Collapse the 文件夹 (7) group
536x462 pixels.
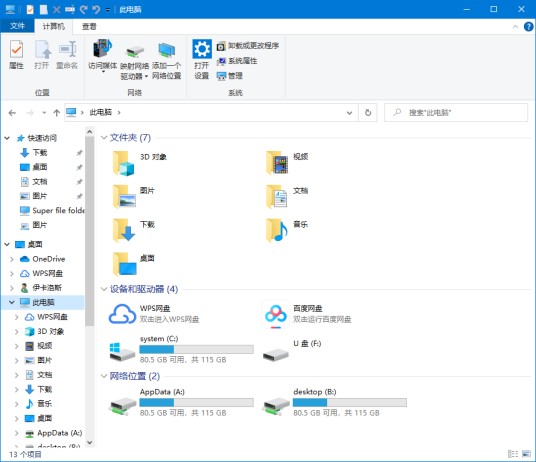tap(104, 137)
